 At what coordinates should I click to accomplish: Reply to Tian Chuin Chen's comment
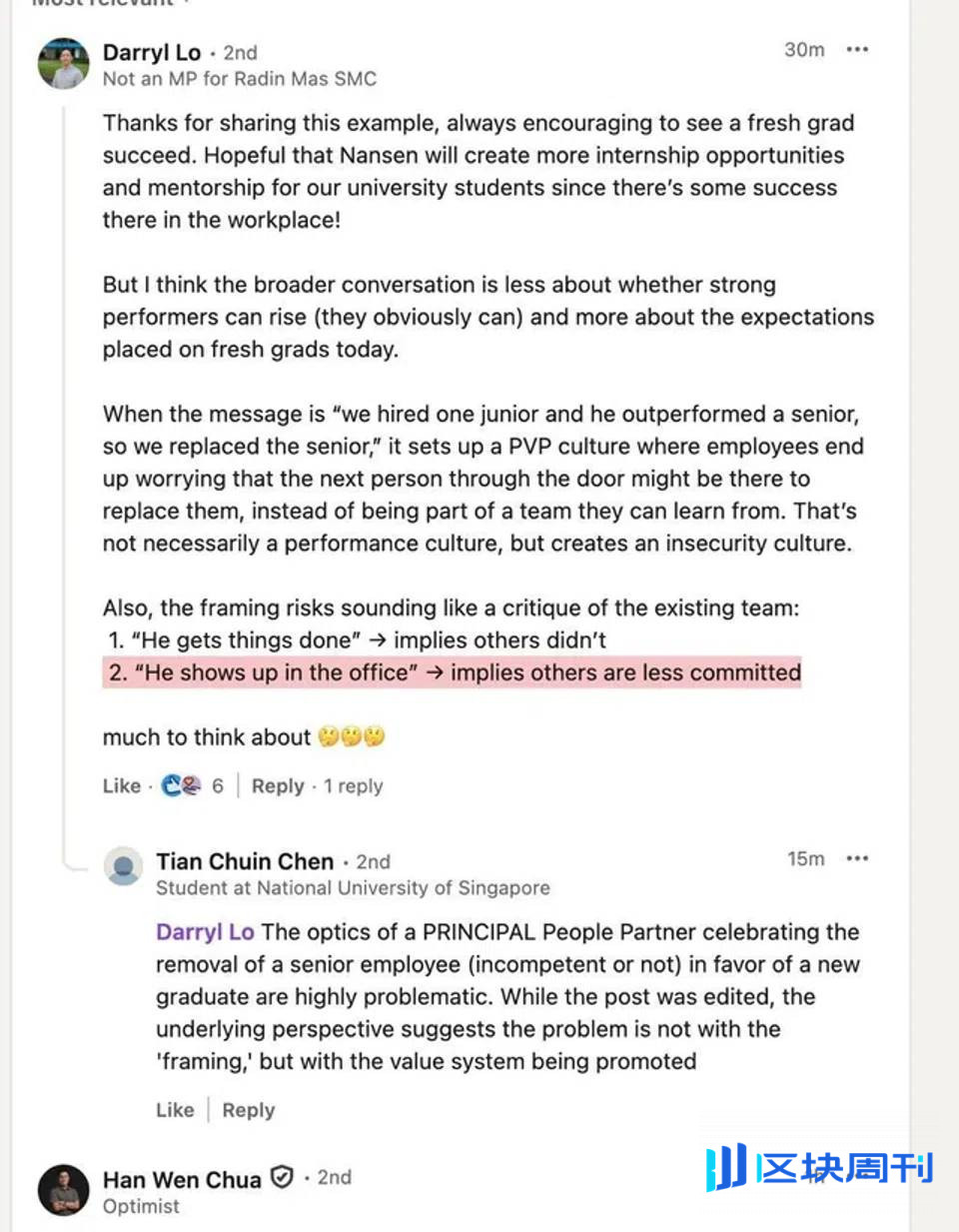pyautogui.click(x=248, y=1109)
